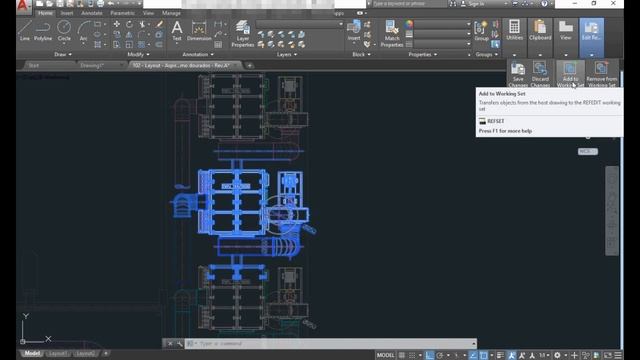
Task: Click the Insert block icon
Action: pos(353,31)
